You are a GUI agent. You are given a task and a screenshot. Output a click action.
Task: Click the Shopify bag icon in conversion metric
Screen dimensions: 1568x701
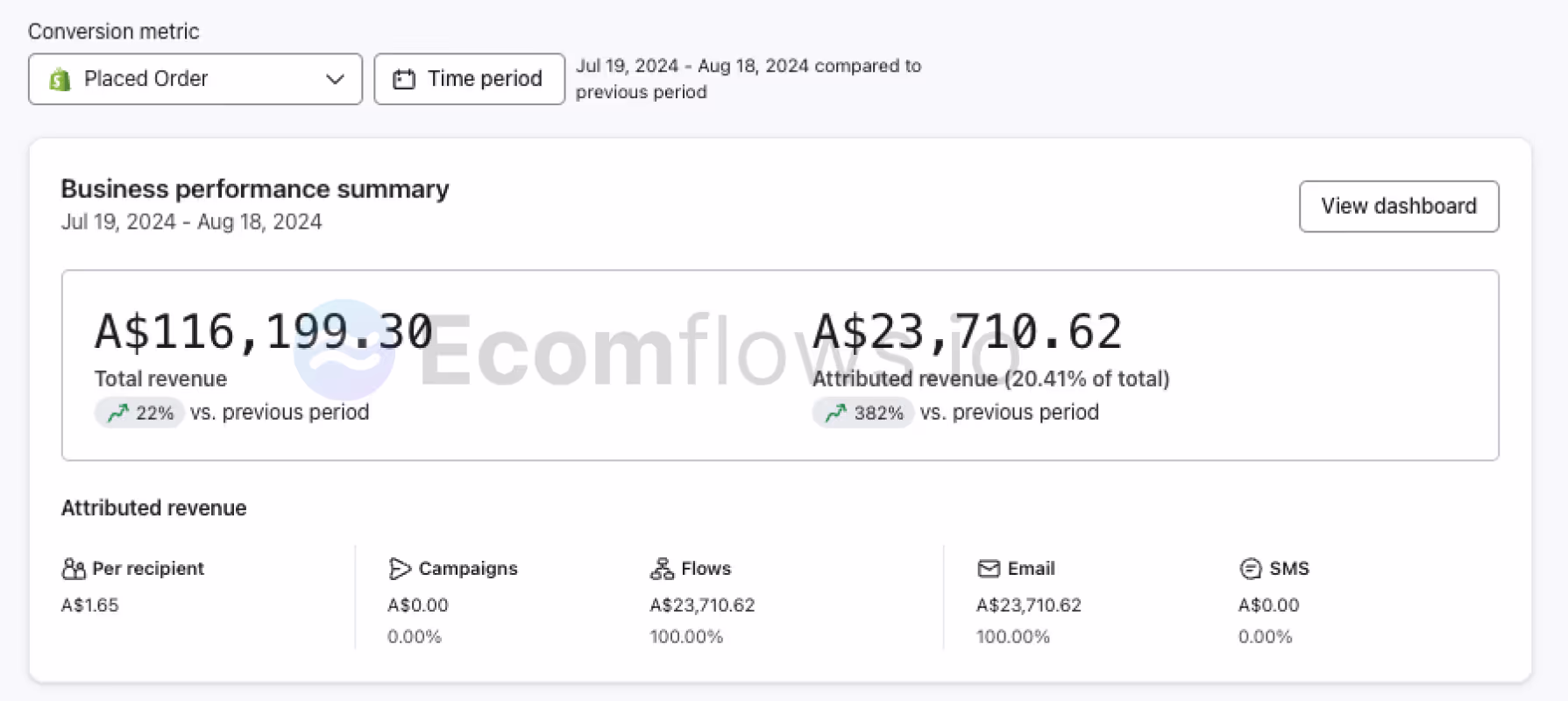click(x=60, y=80)
